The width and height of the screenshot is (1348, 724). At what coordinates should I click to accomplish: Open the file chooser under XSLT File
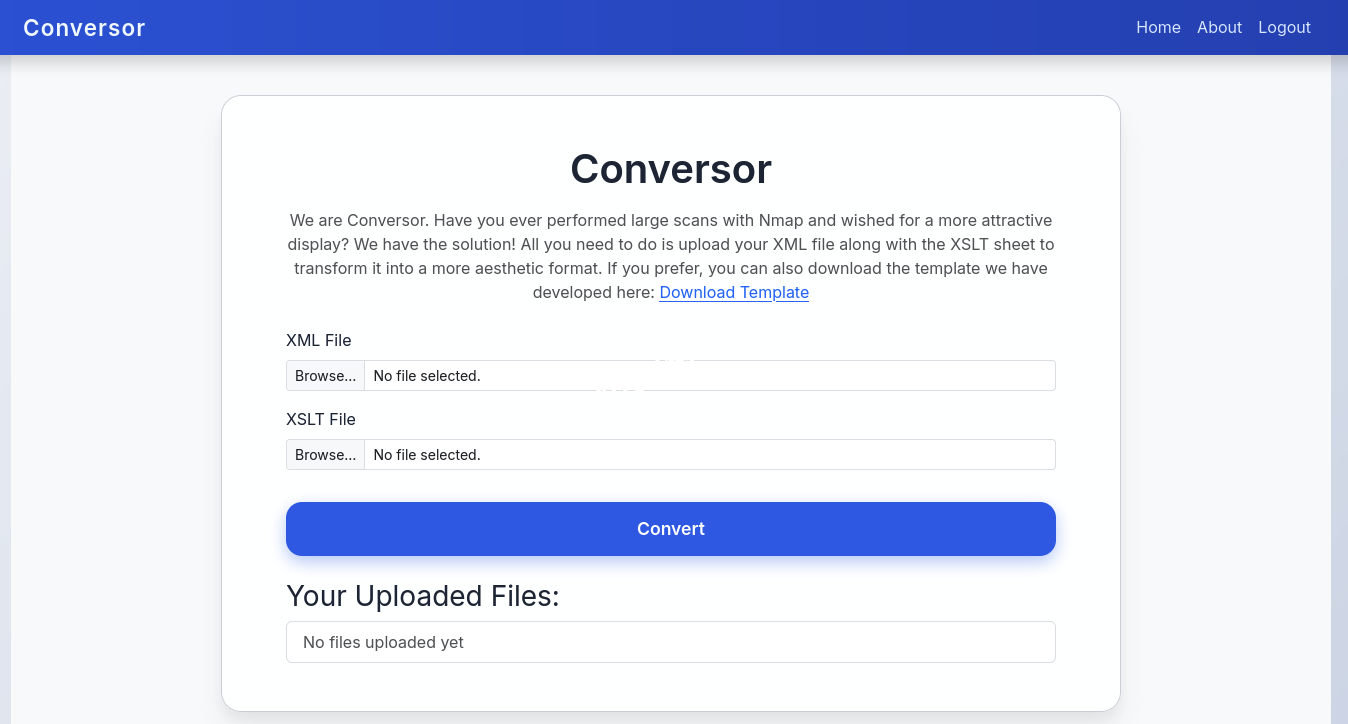coord(325,454)
